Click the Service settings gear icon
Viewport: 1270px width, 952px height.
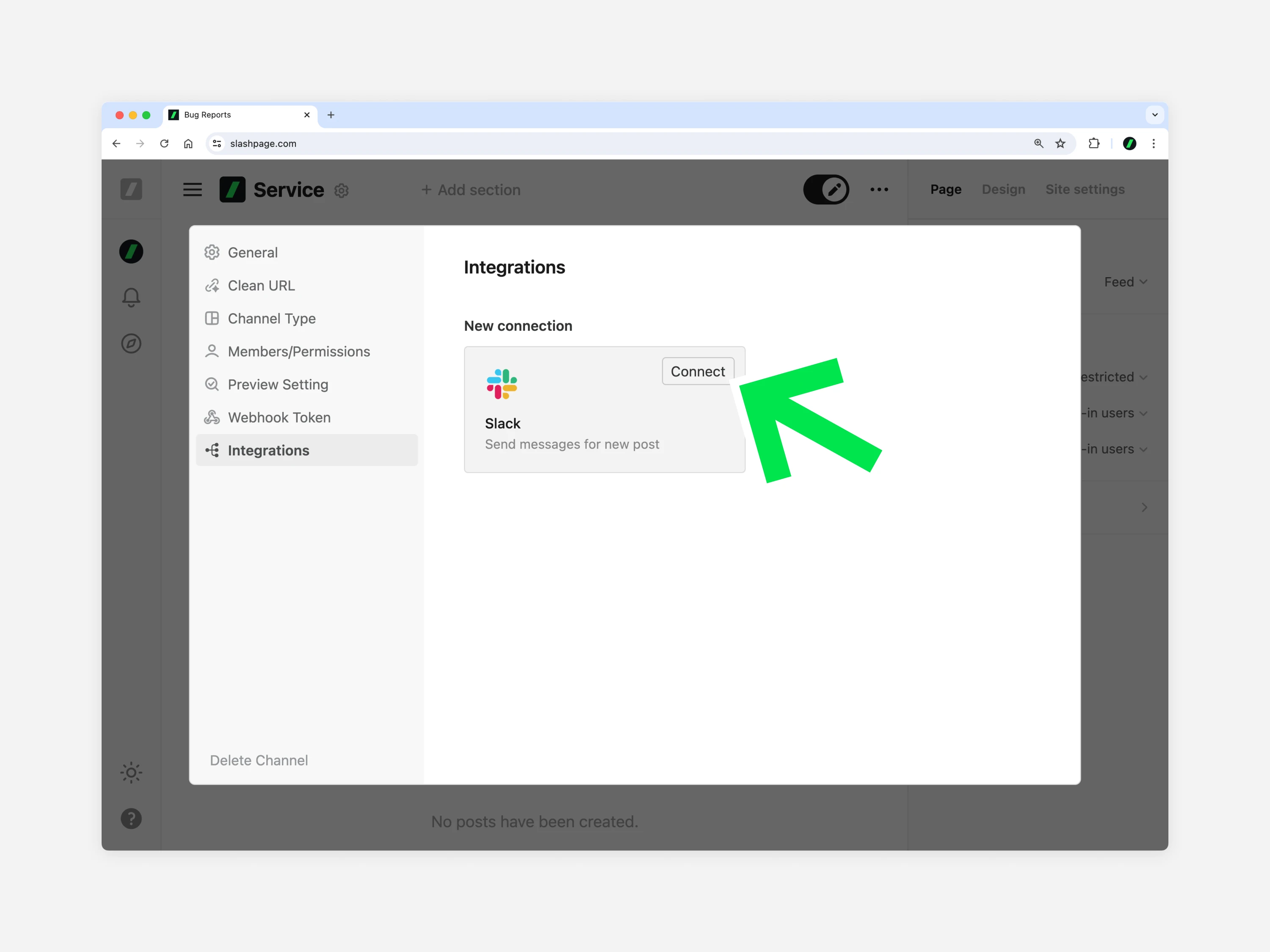pyautogui.click(x=342, y=190)
